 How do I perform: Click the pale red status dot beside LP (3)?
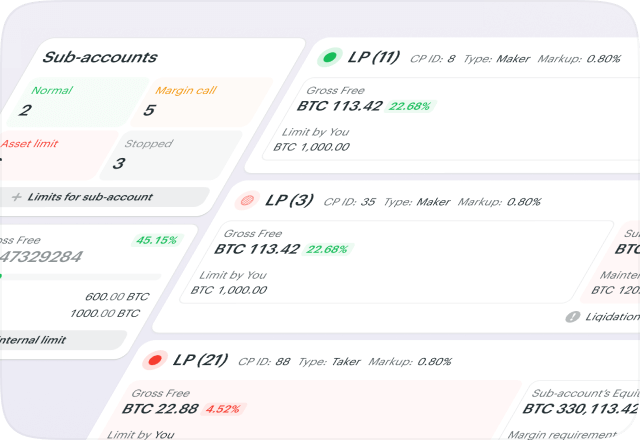click(247, 201)
